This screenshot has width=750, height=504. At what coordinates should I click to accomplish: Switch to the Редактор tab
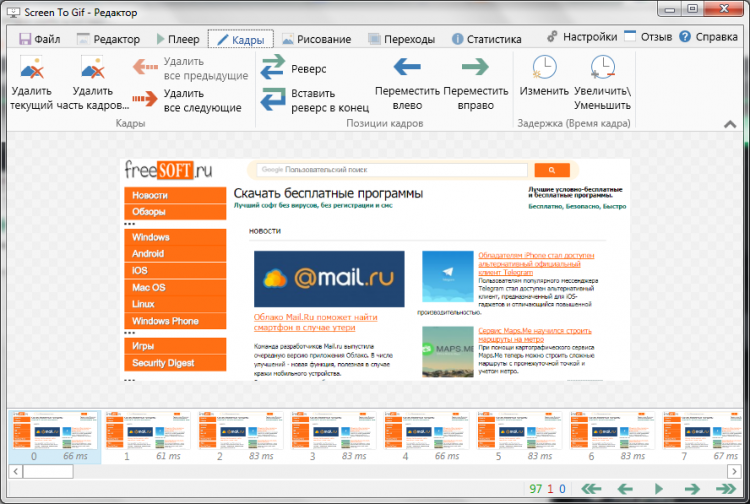108,39
